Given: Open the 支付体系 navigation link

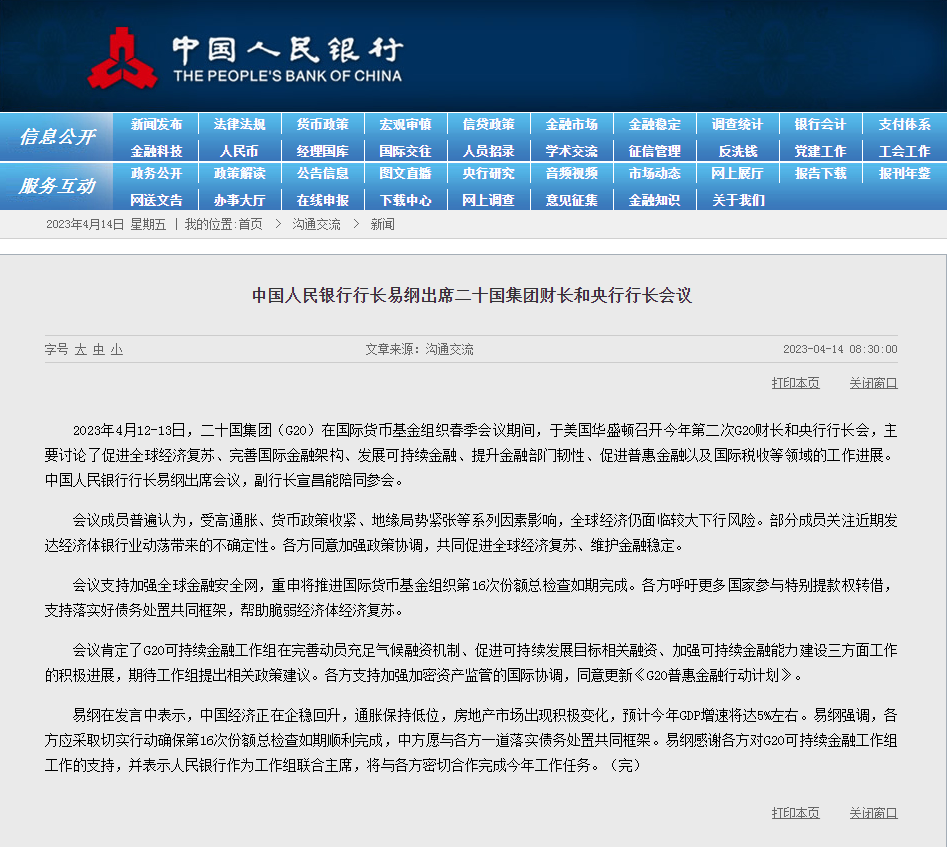Looking at the screenshot, I should 903,124.
